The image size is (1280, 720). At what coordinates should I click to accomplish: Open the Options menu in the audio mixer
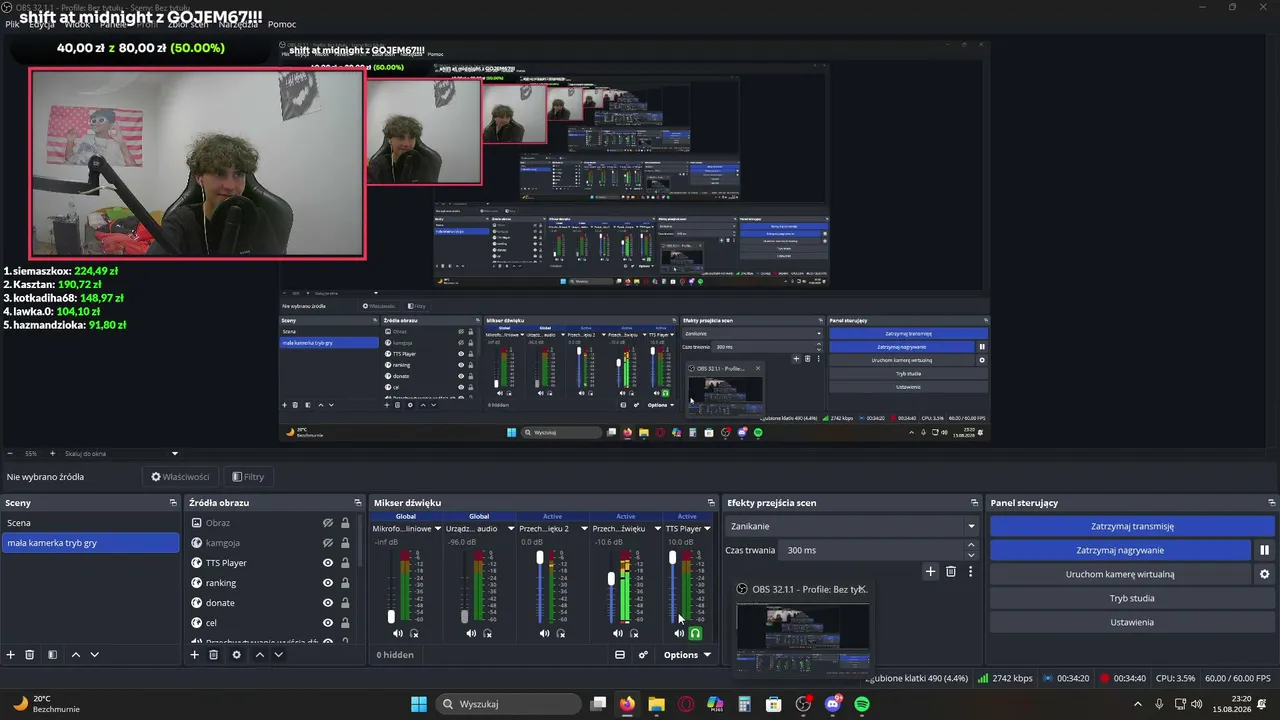687,655
